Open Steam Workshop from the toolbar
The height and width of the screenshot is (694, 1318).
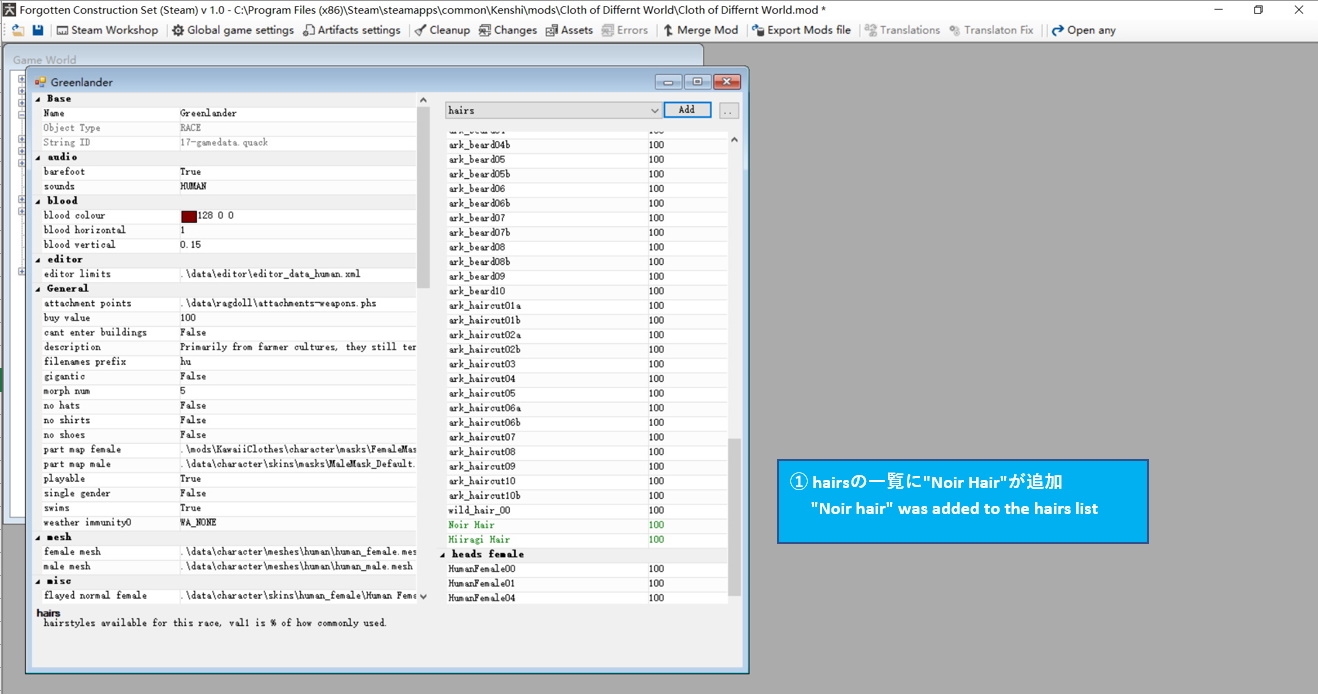(107, 30)
